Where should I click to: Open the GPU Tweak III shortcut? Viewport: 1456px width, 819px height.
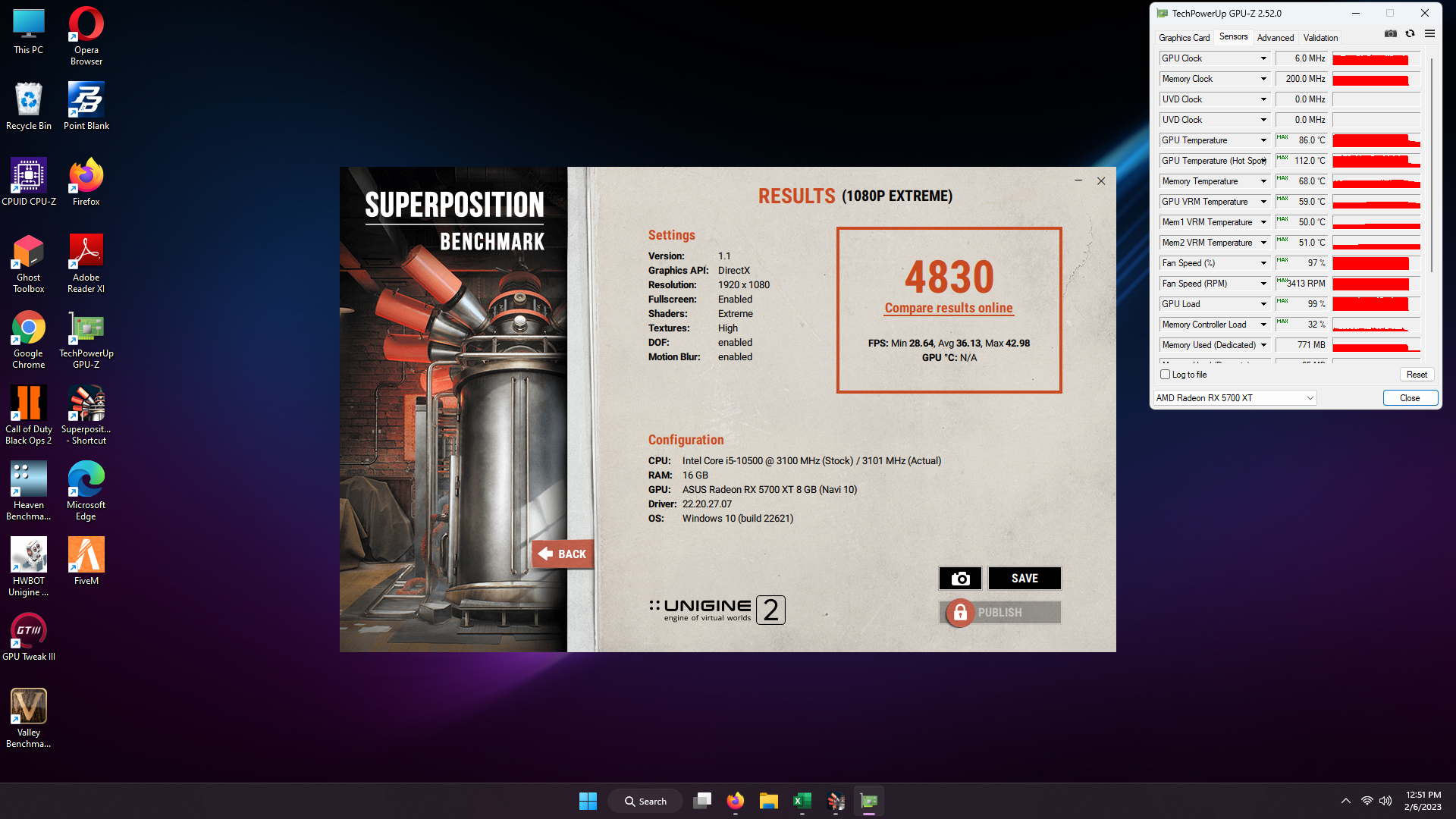pos(29,637)
